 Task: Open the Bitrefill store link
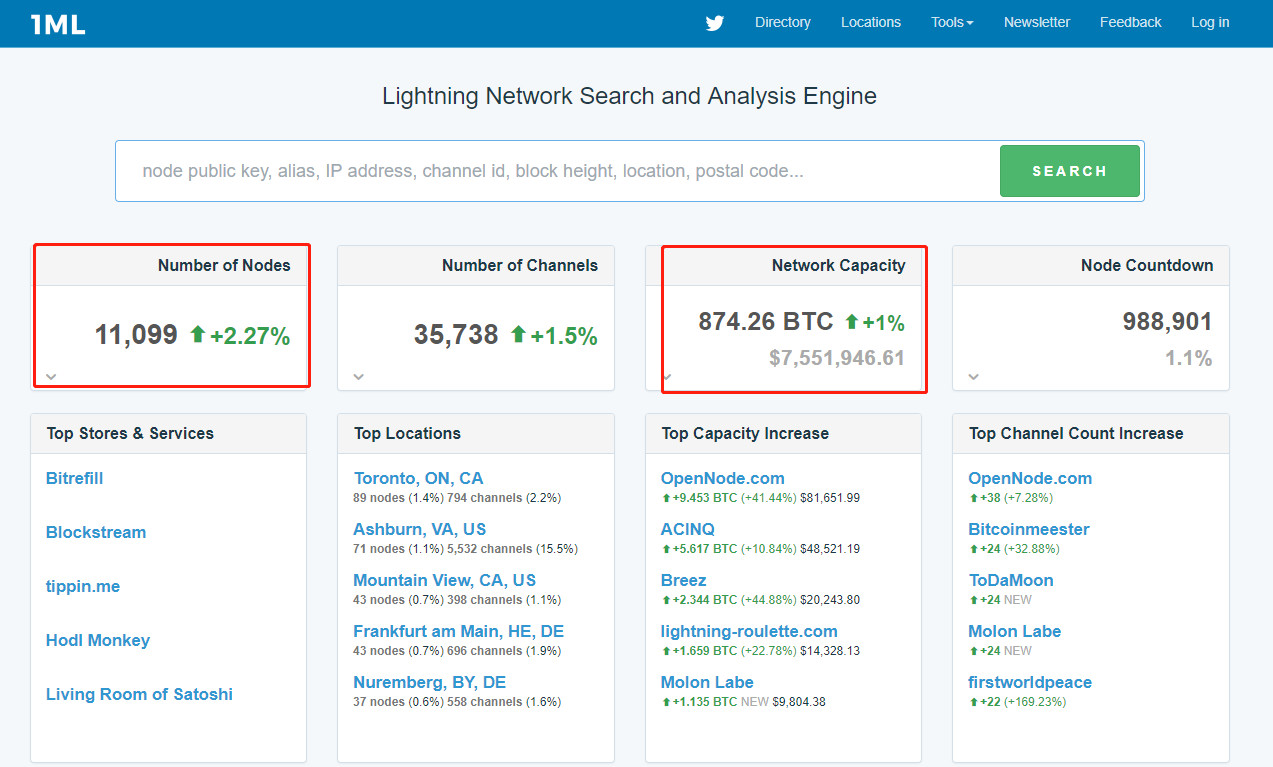pyautogui.click(x=75, y=478)
